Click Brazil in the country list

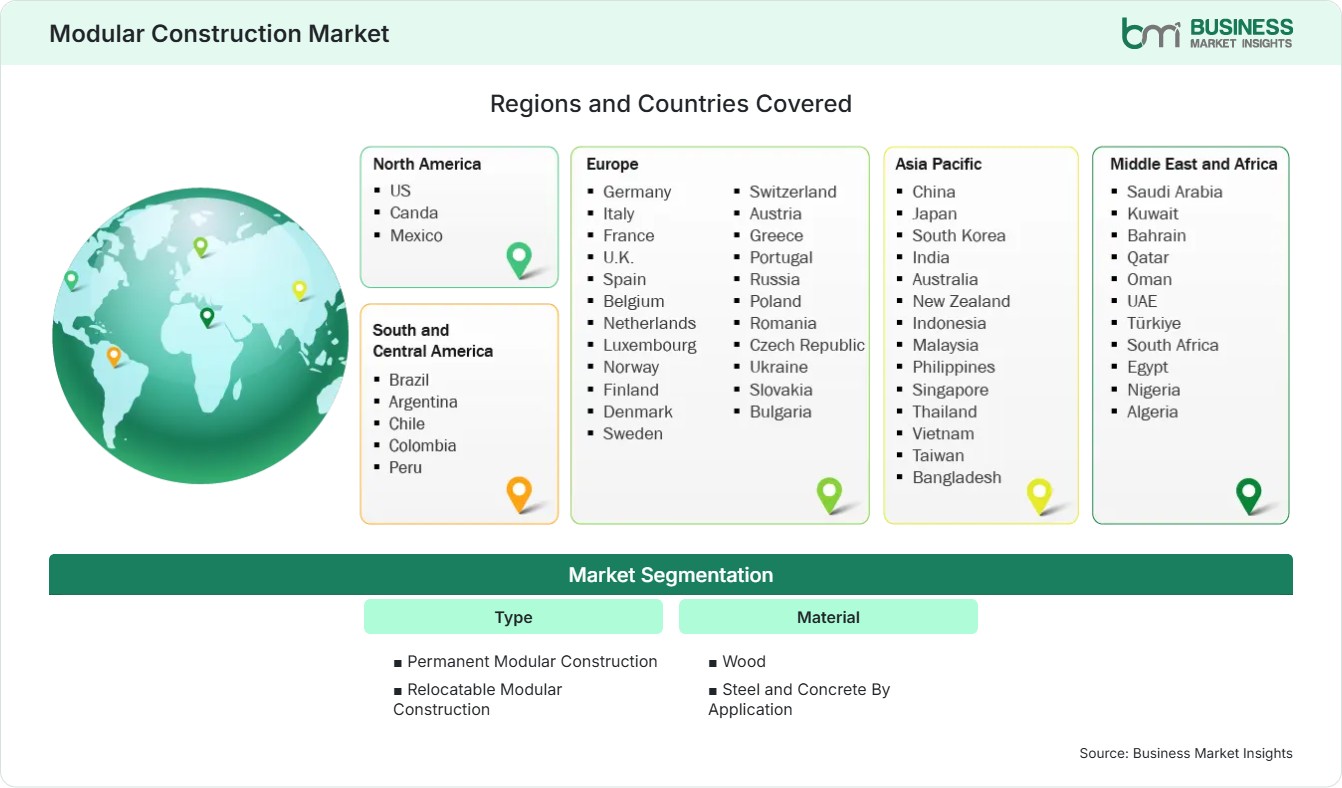coord(409,379)
